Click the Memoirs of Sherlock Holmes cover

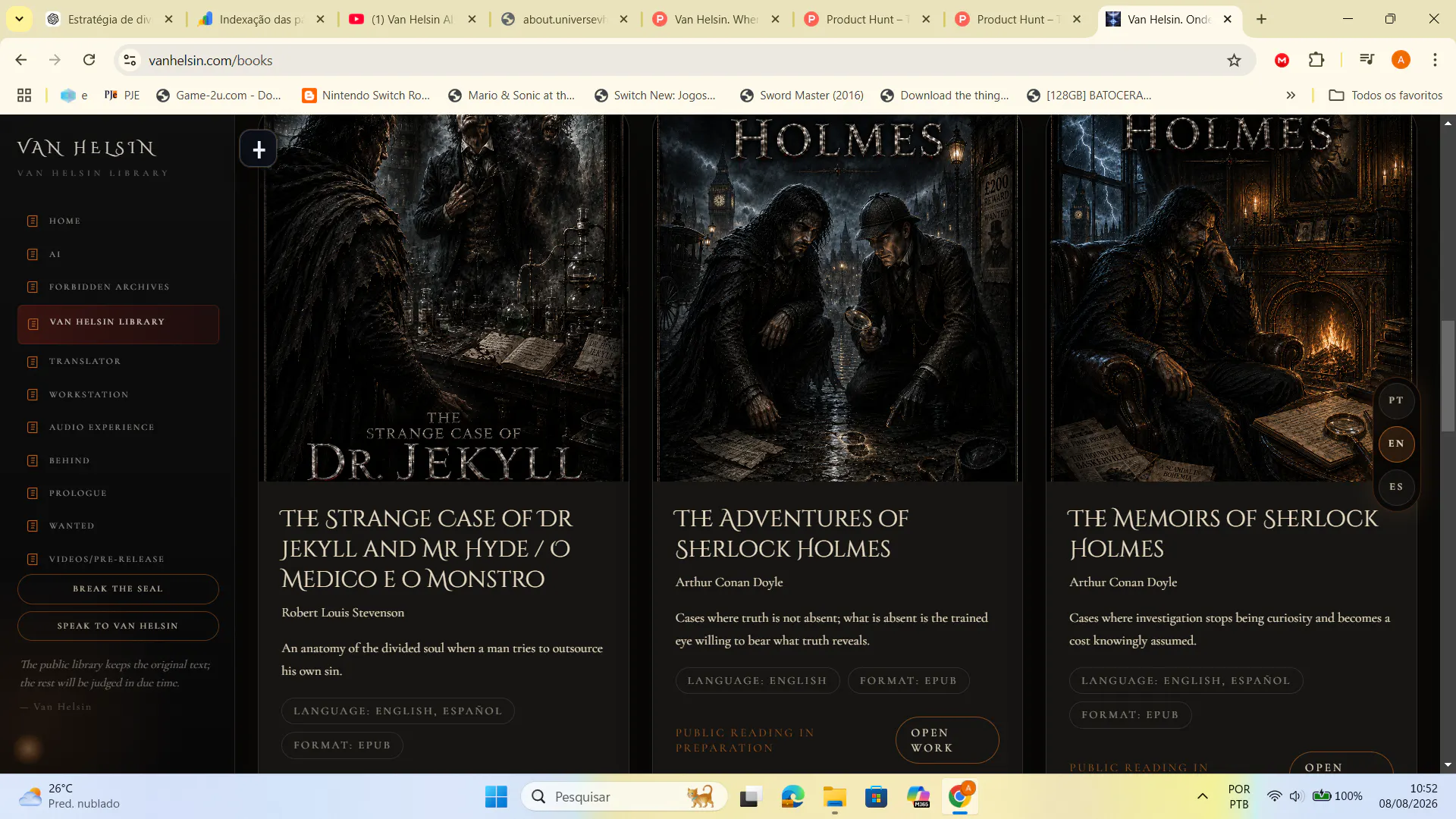coord(1231,298)
